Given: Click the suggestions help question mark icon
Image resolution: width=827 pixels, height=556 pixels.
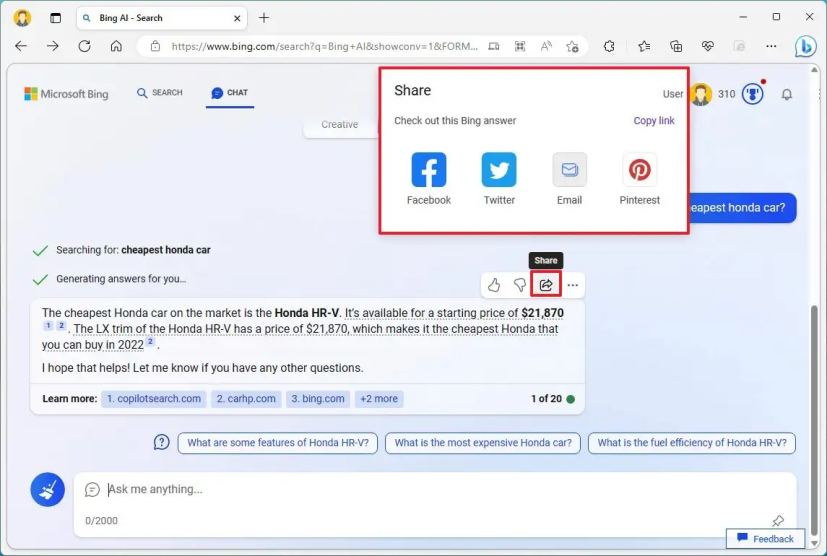Looking at the screenshot, I should pos(161,442).
